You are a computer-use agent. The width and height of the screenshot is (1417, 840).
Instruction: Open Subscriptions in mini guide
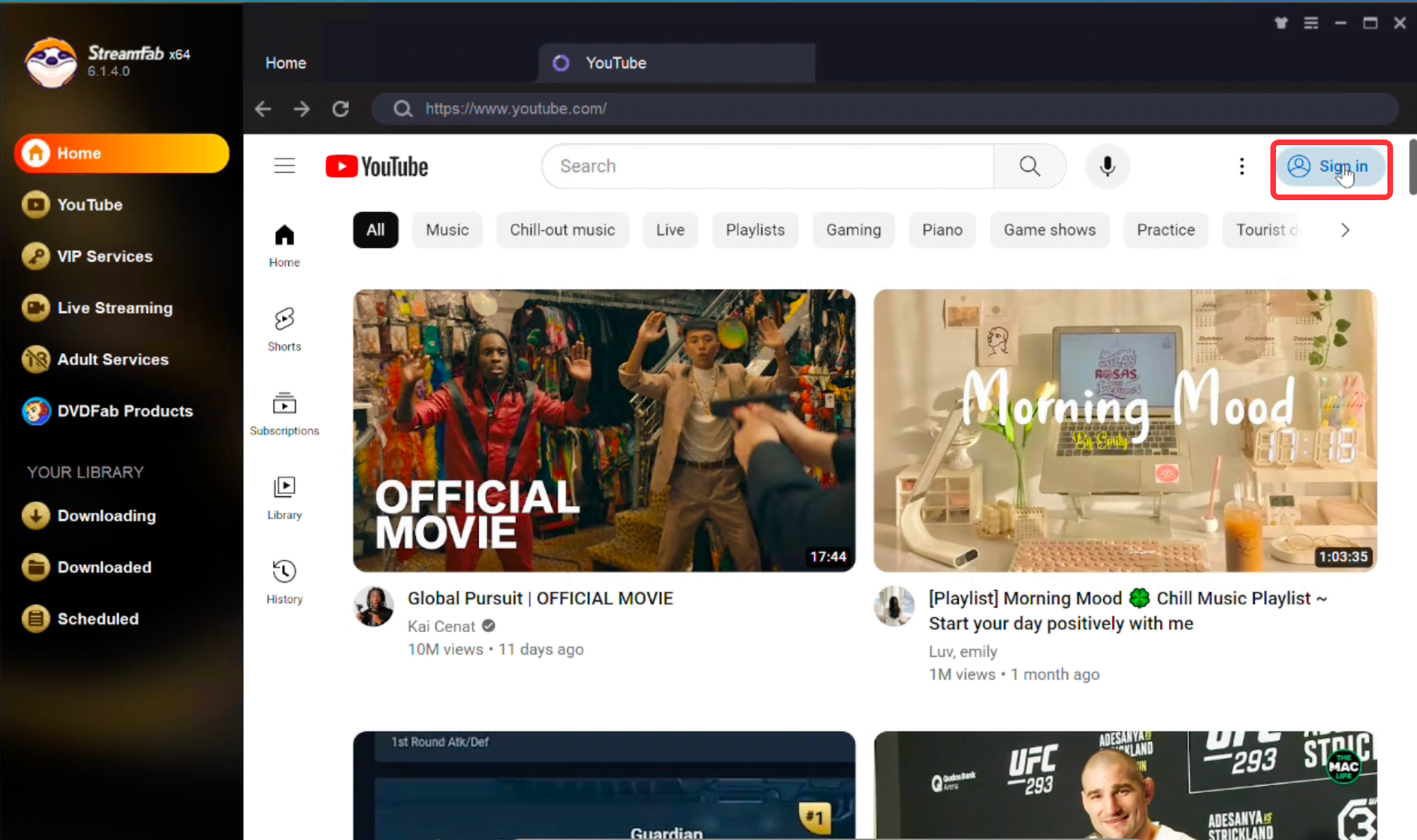[284, 414]
